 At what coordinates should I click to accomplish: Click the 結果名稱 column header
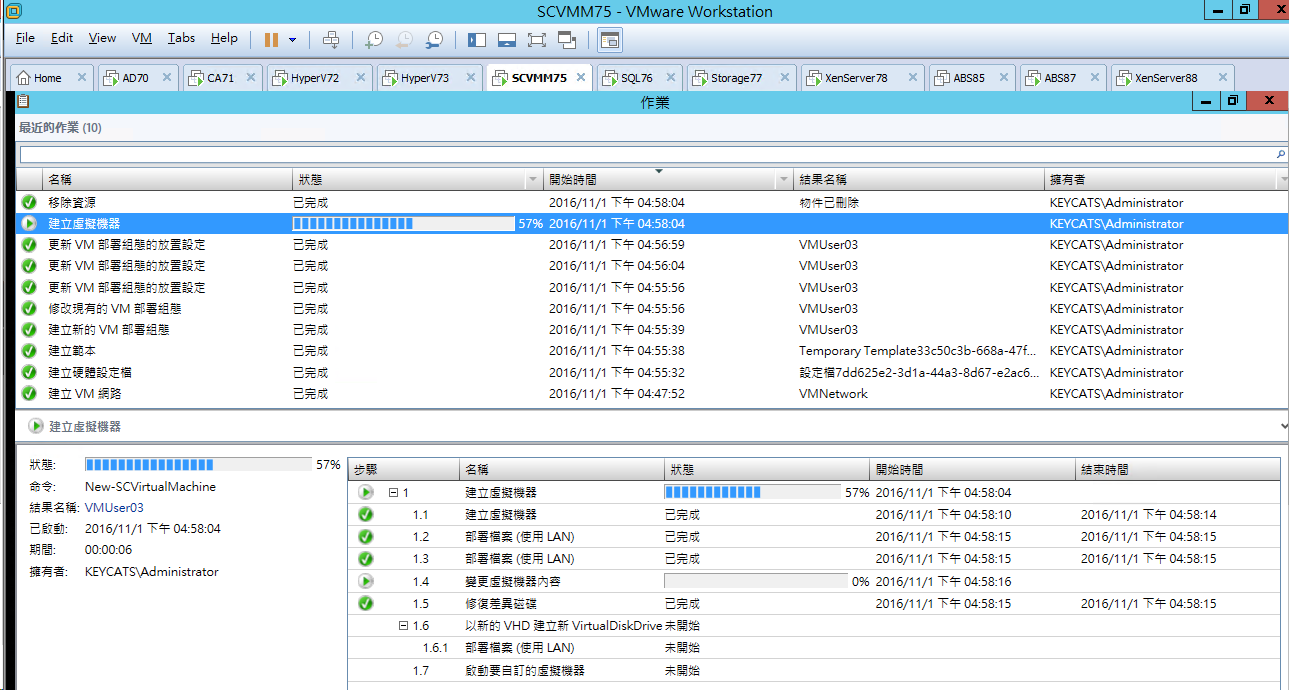pyautogui.click(x=918, y=180)
